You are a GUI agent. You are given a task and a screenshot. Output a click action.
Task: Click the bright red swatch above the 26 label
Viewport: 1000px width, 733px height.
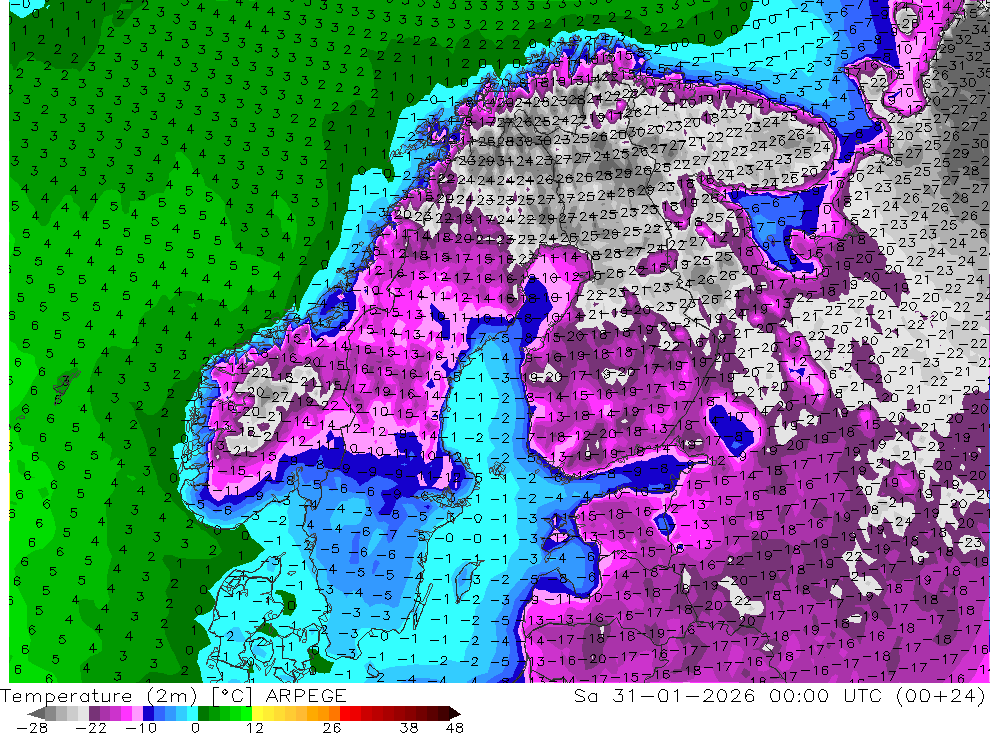tap(345, 713)
